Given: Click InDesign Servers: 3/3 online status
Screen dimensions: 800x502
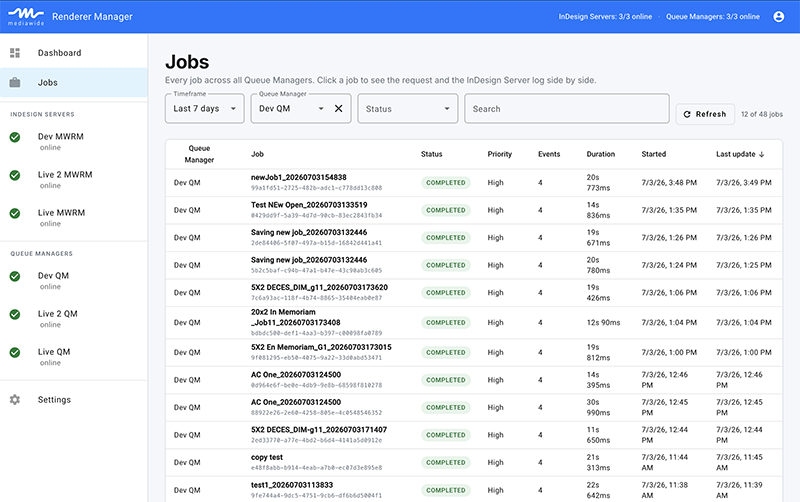Looking at the screenshot, I should point(605,16).
